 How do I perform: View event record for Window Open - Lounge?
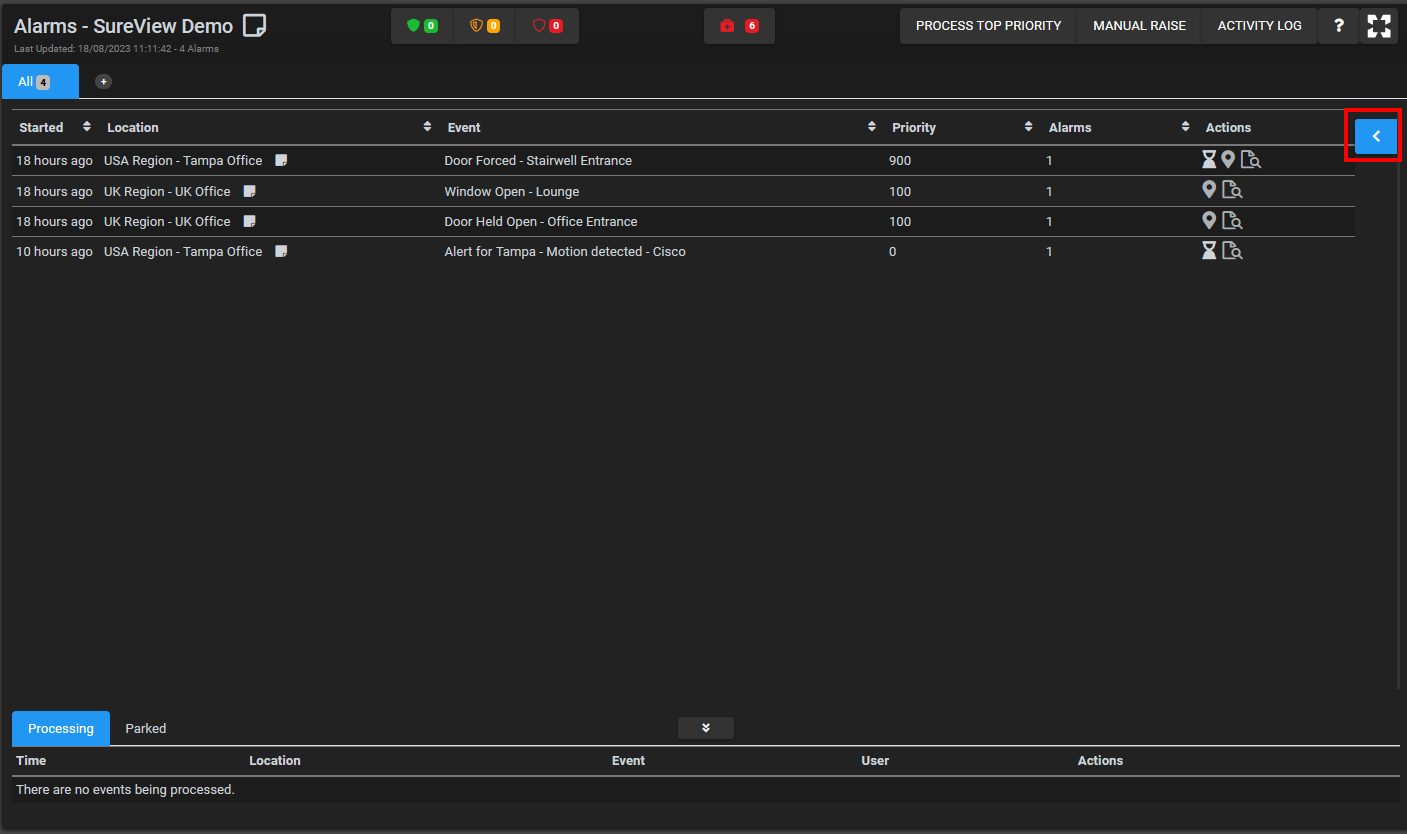1232,190
